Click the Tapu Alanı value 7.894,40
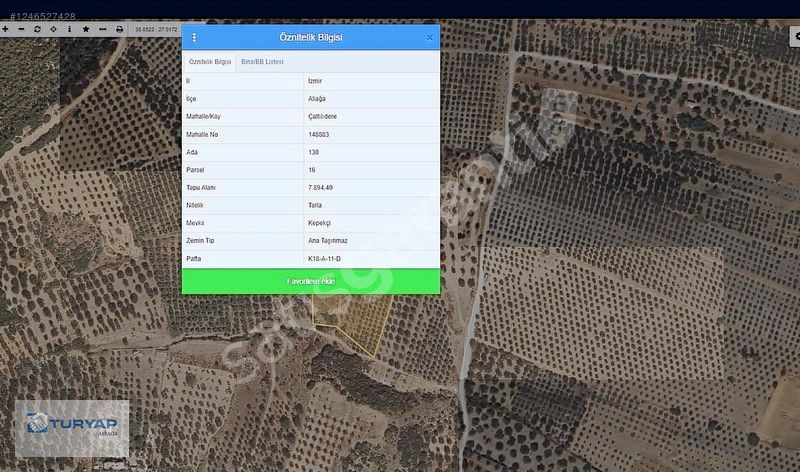800x472 pixels. [321, 187]
